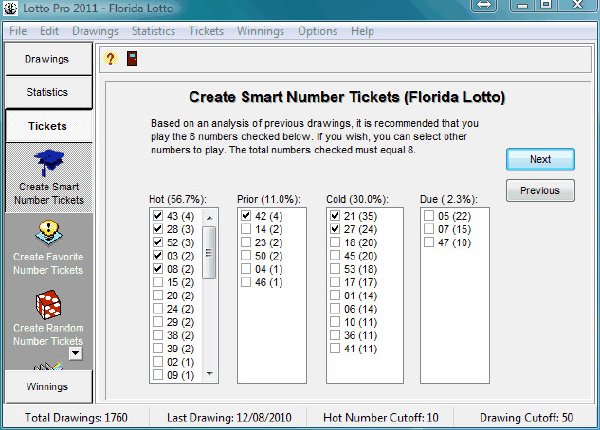Uncheck cold number 27 (24)
Viewport: 600px width, 430px height.
tap(335, 229)
